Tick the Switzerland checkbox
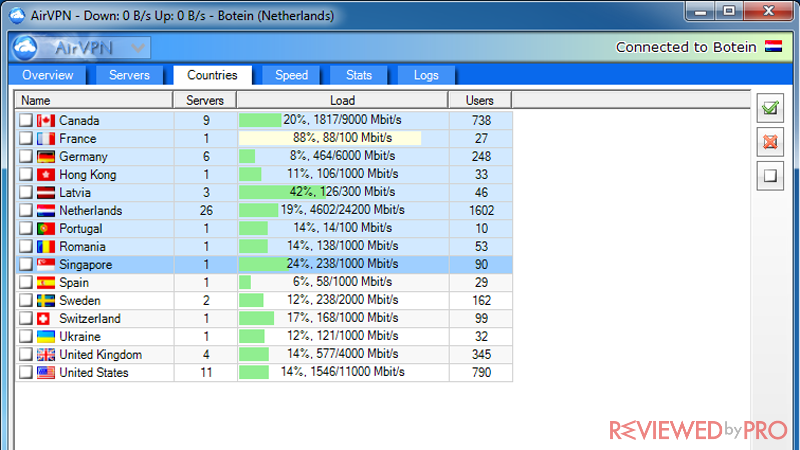This screenshot has width=800, height=450. tap(26, 319)
